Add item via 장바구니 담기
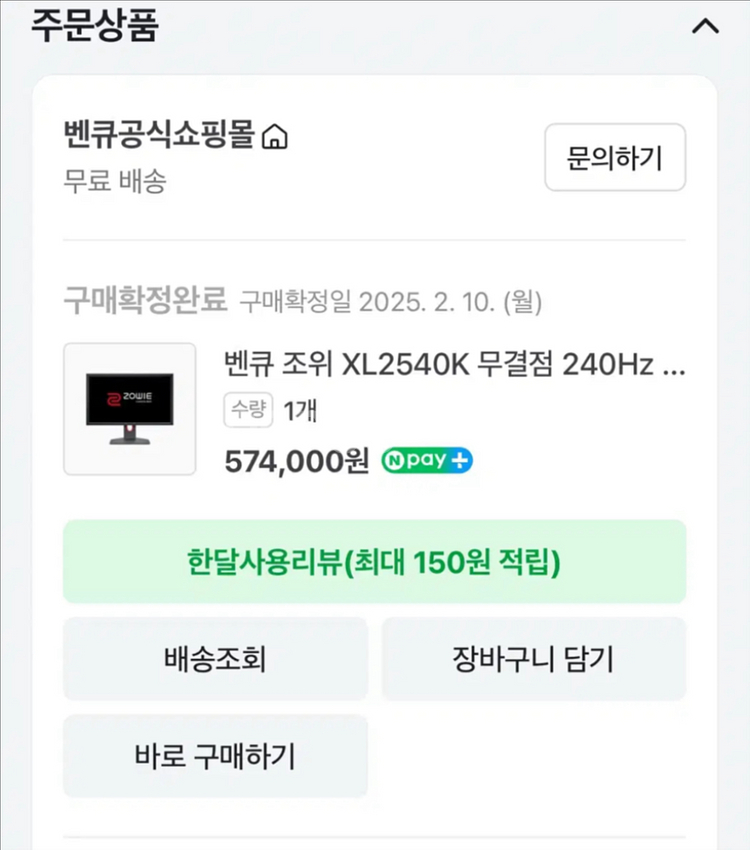This screenshot has height=850, width=750. (x=533, y=659)
